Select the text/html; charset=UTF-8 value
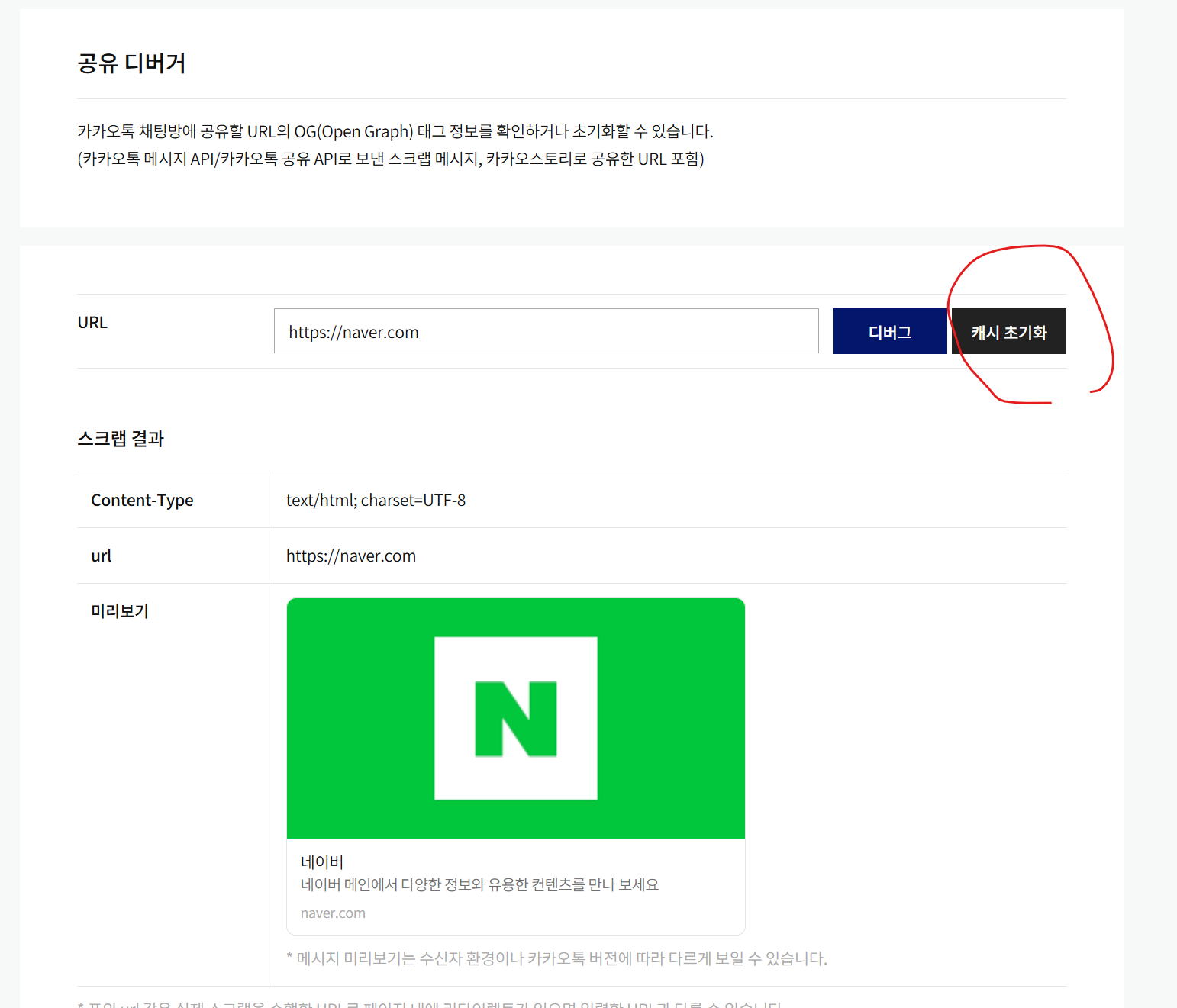 point(376,500)
